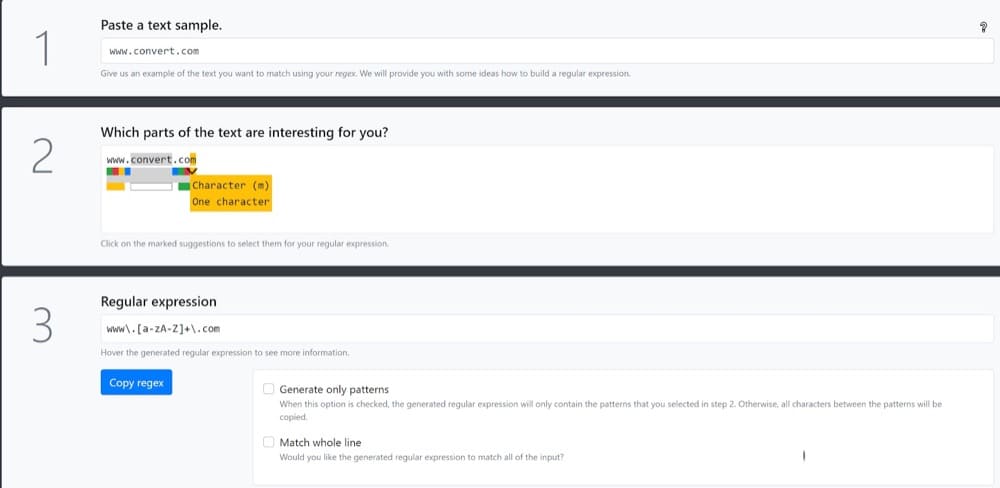Viewport: 1000px width, 488px height.
Task: Select the small red block under "www"
Action: 118,171
